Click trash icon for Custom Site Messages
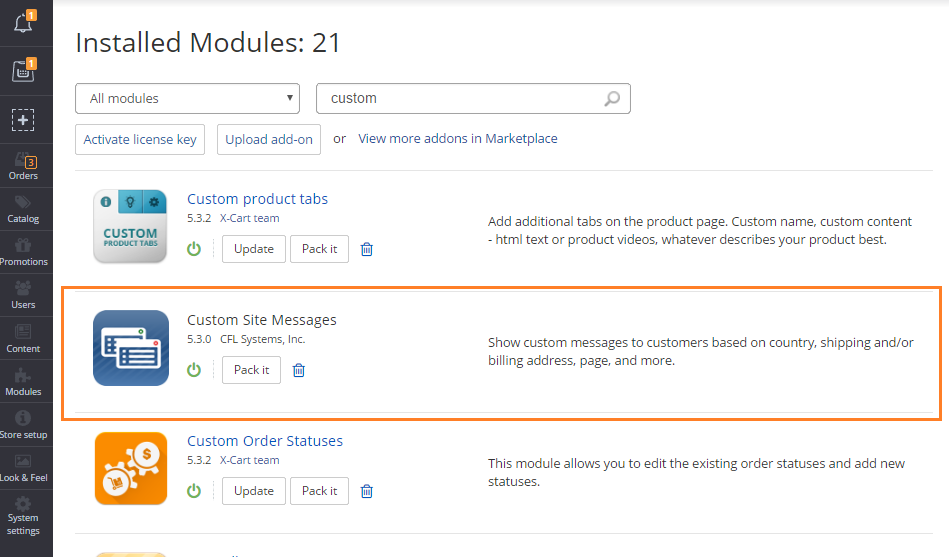949x557 pixels. [299, 370]
